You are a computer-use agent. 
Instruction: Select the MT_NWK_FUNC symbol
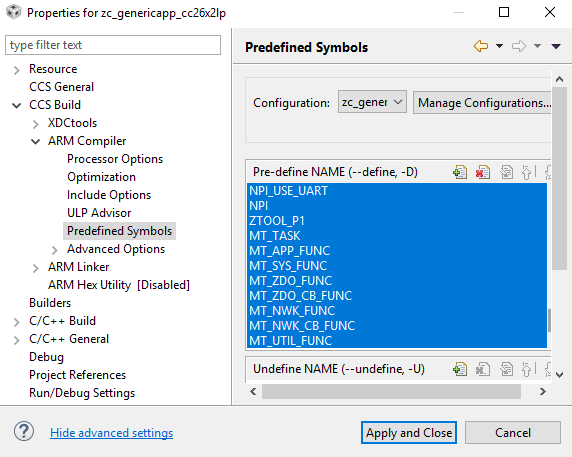397,310
